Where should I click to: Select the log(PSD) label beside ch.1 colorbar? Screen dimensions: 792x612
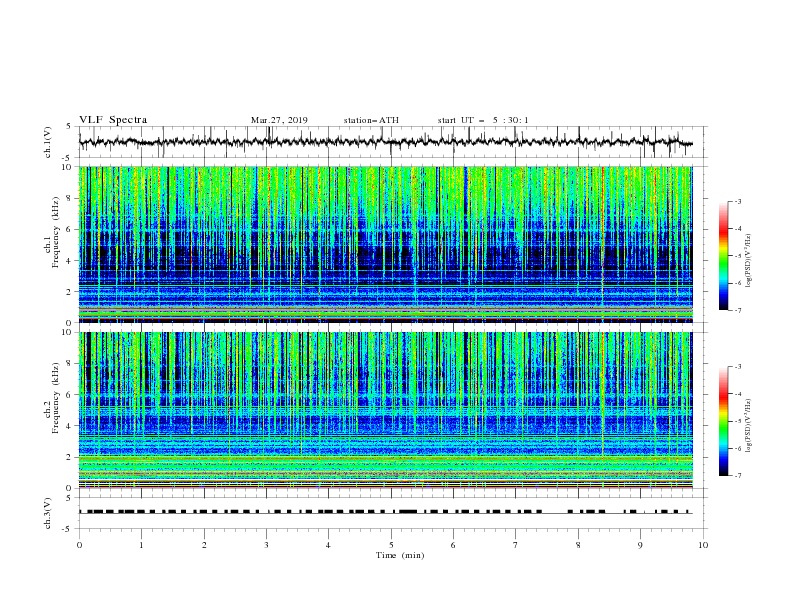(749, 261)
